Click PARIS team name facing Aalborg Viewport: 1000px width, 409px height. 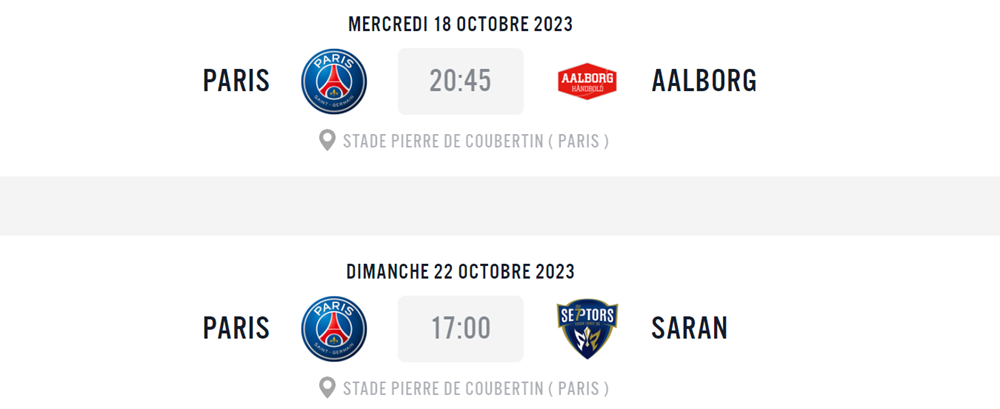237,81
